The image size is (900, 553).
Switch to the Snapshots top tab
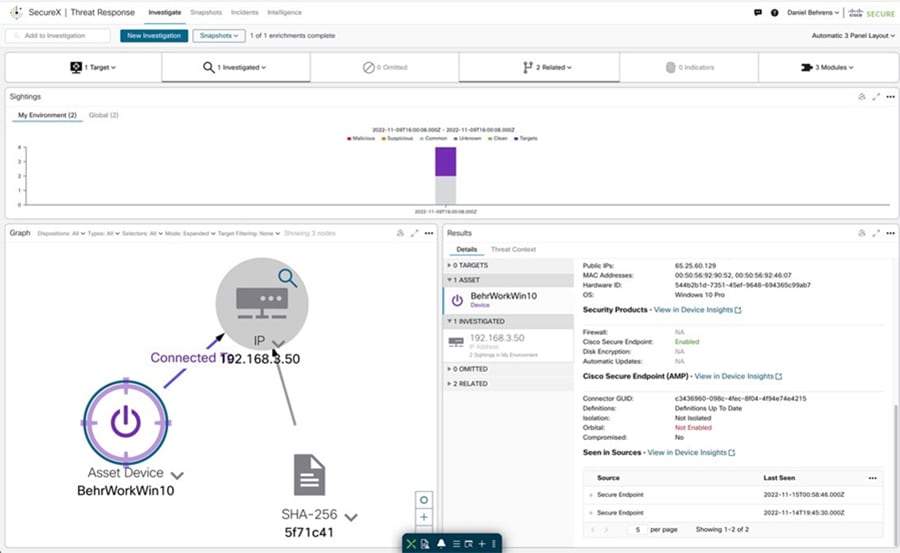point(206,12)
